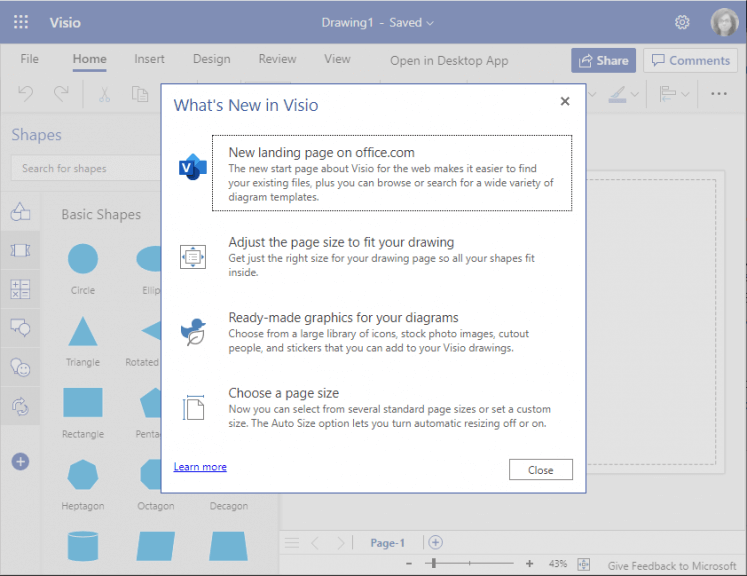Select the cylinder Can shape
The width and height of the screenshot is (747, 576).
click(83, 546)
